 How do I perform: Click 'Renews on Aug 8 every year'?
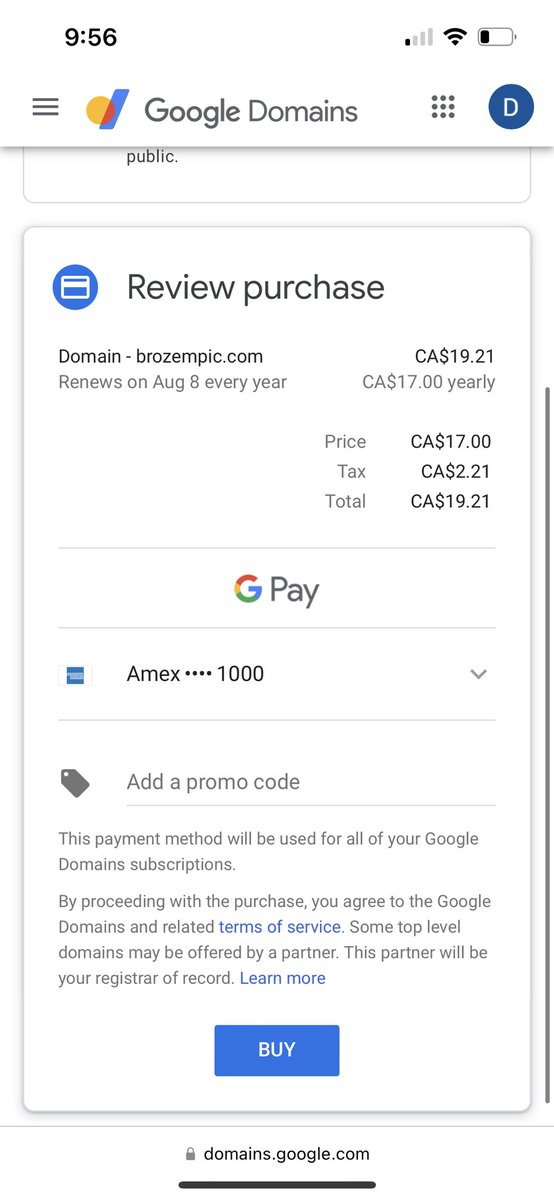(x=173, y=382)
